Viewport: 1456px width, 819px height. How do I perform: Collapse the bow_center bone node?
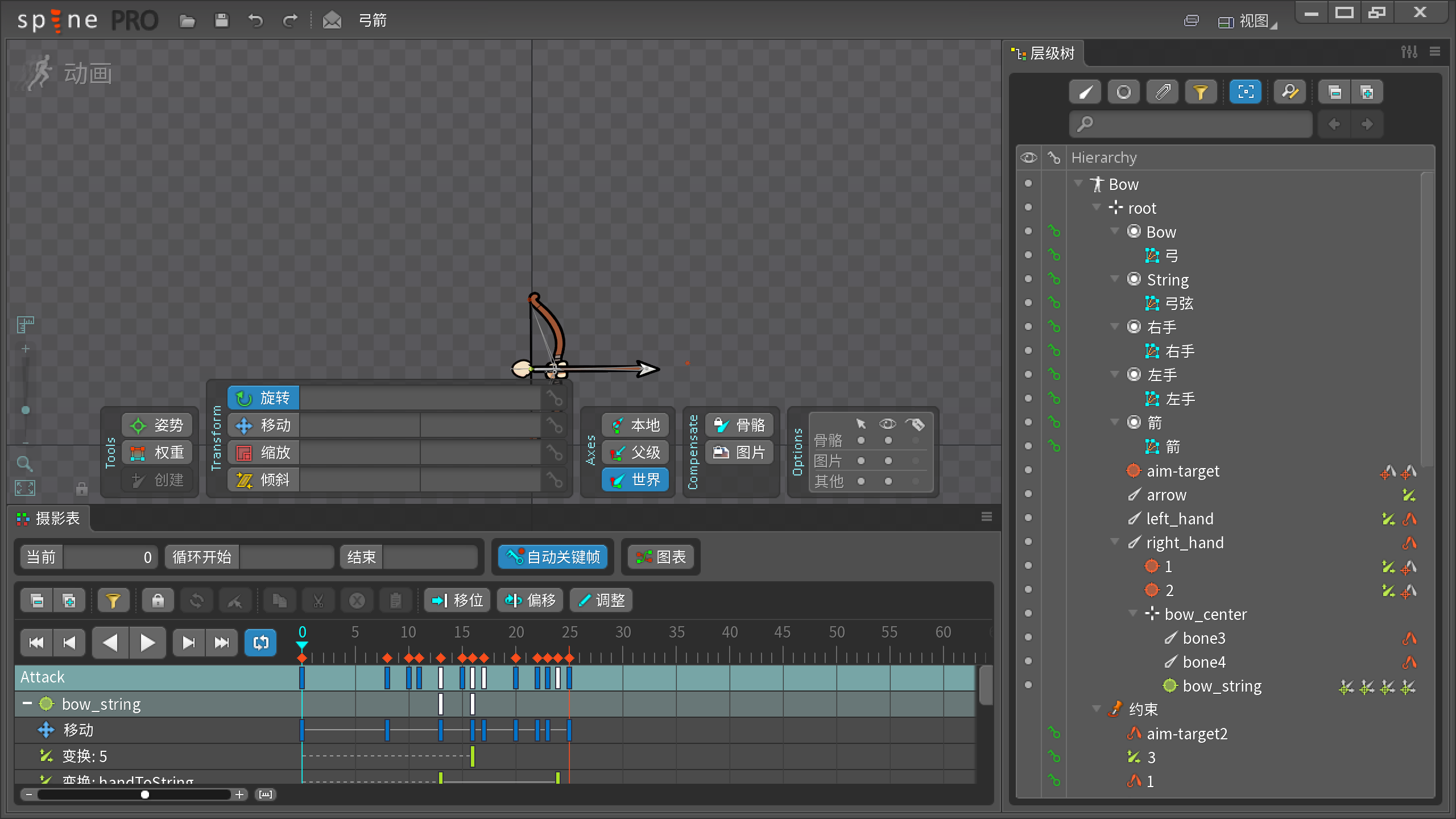[x=1133, y=614]
